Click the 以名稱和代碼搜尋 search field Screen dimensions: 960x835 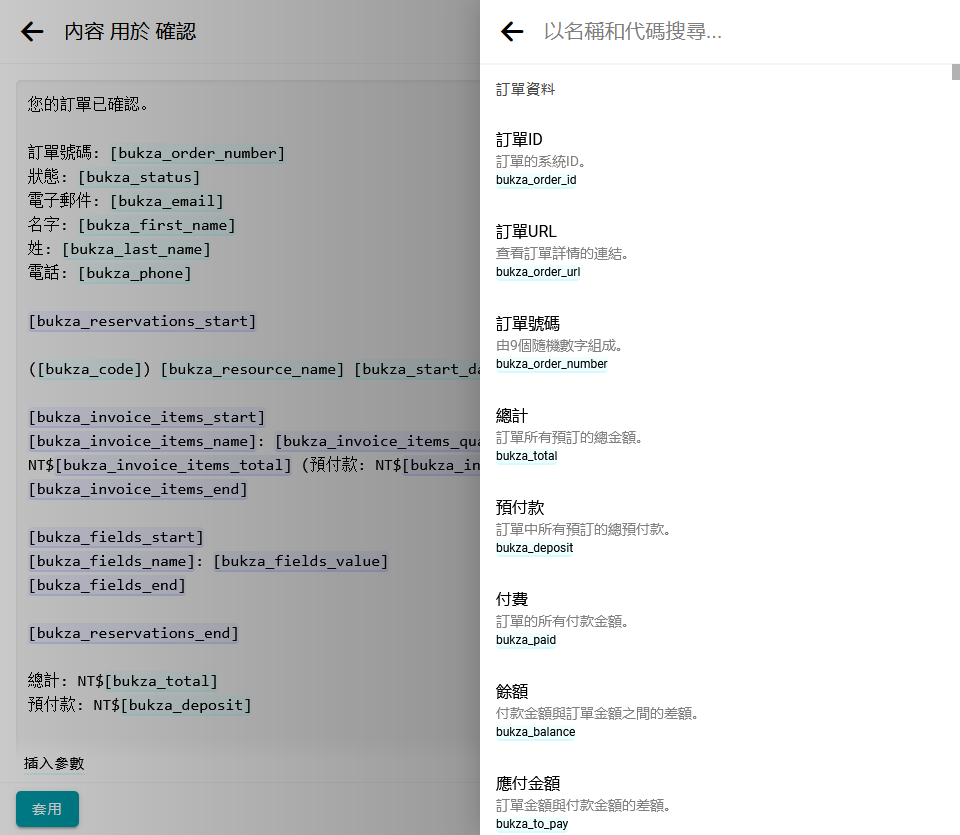740,32
